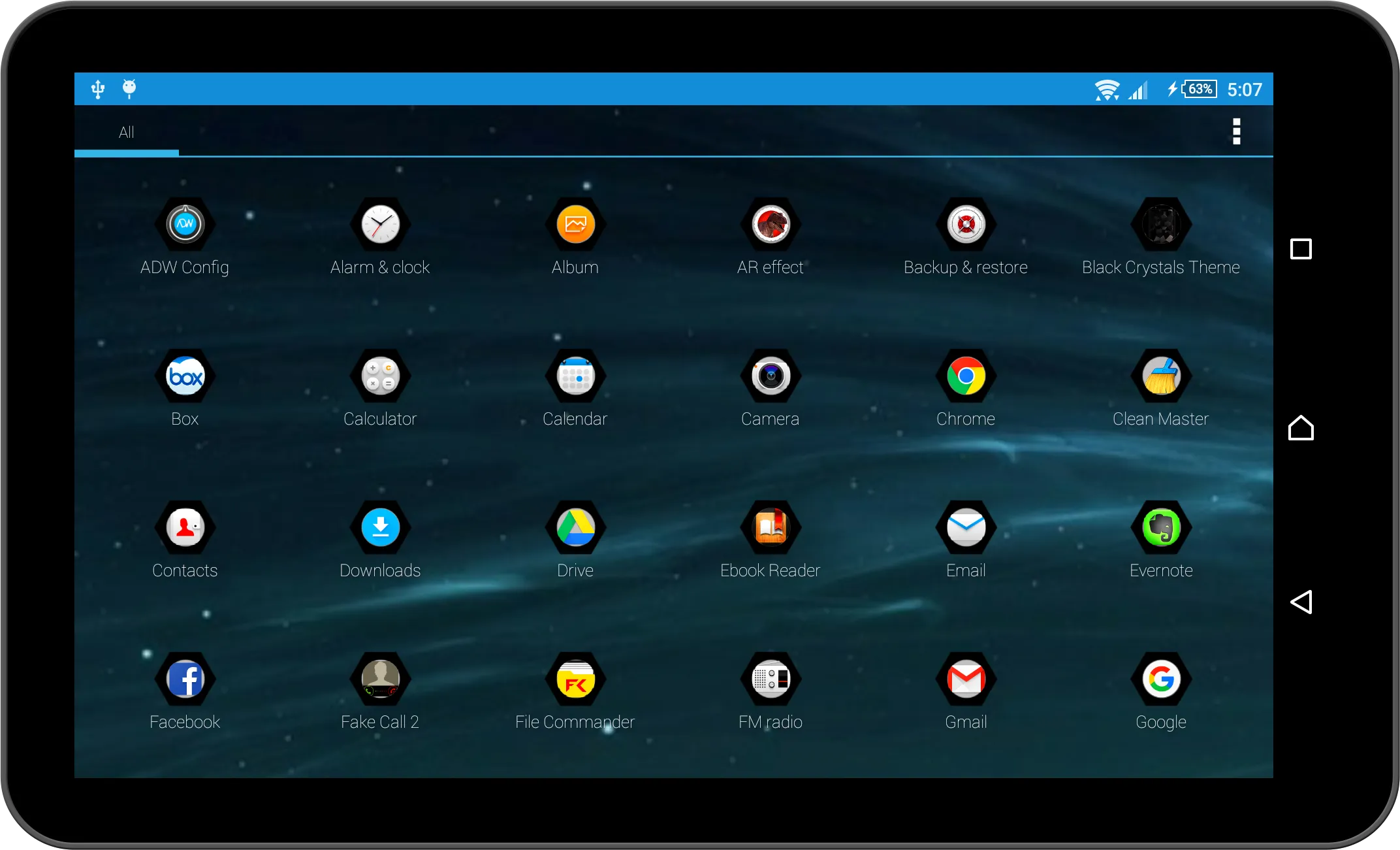Tap the back navigation triangle
The height and width of the screenshot is (850, 1400).
click(1301, 602)
